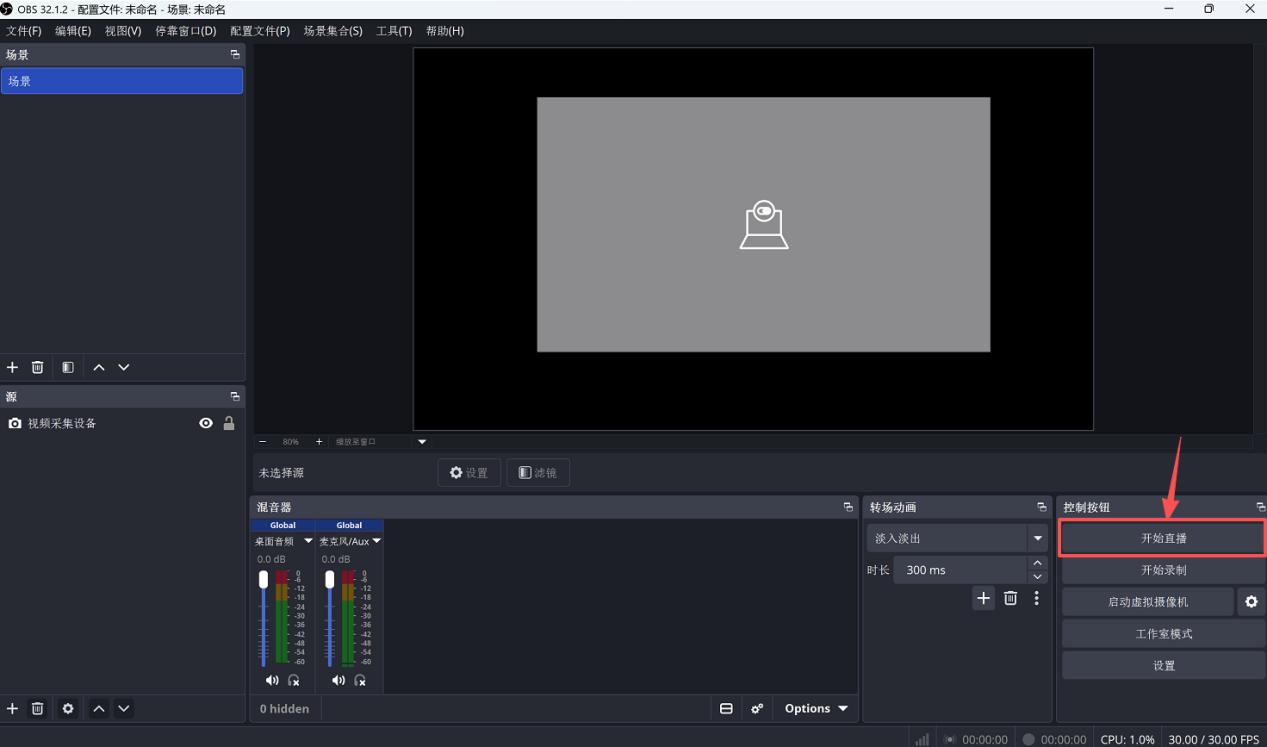This screenshot has width=1267, height=747.
Task: Increase 时长 duration with up stepper
Action: pyautogui.click(x=1037, y=564)
